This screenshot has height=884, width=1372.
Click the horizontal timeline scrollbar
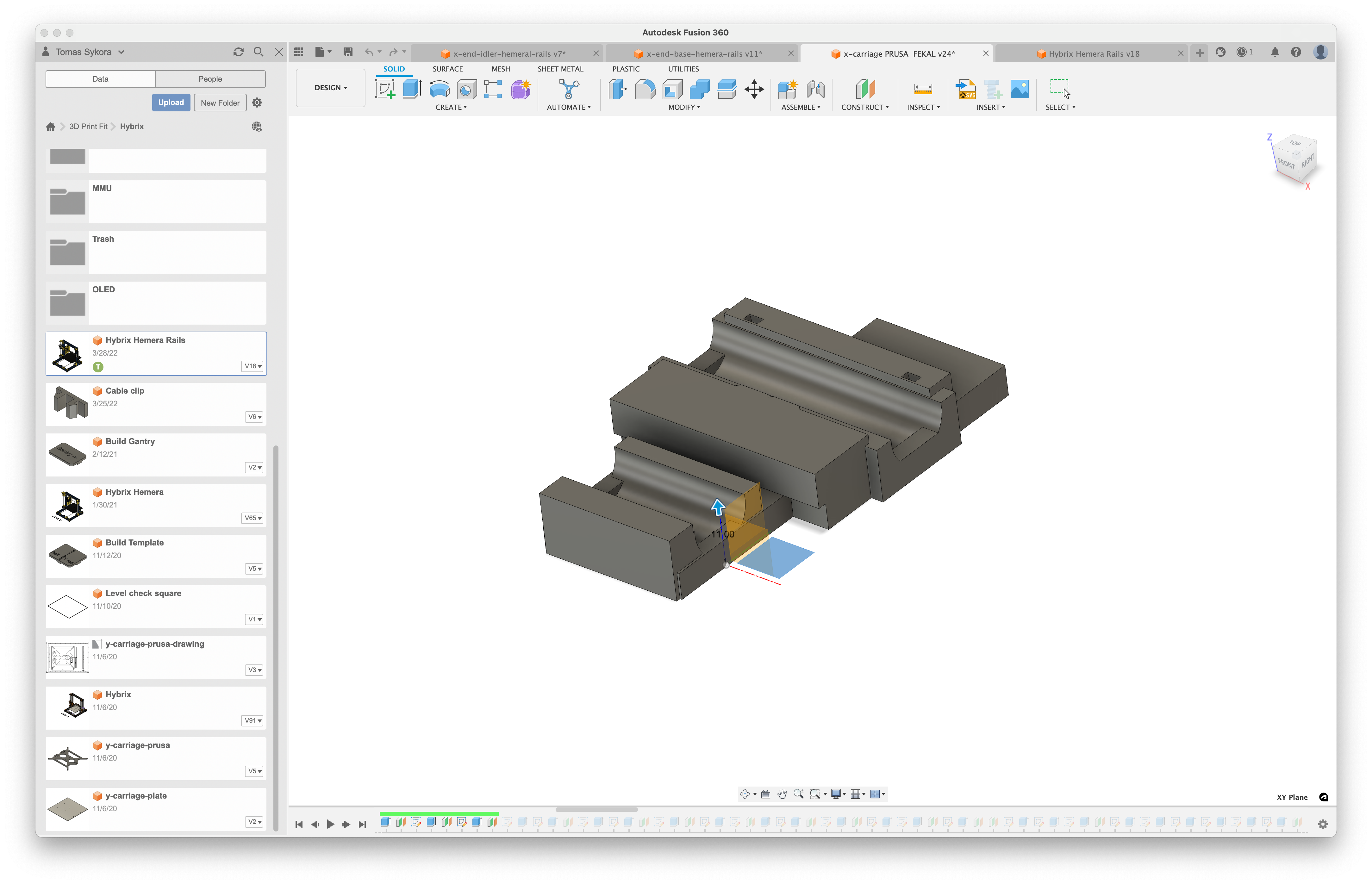point(596,809)
